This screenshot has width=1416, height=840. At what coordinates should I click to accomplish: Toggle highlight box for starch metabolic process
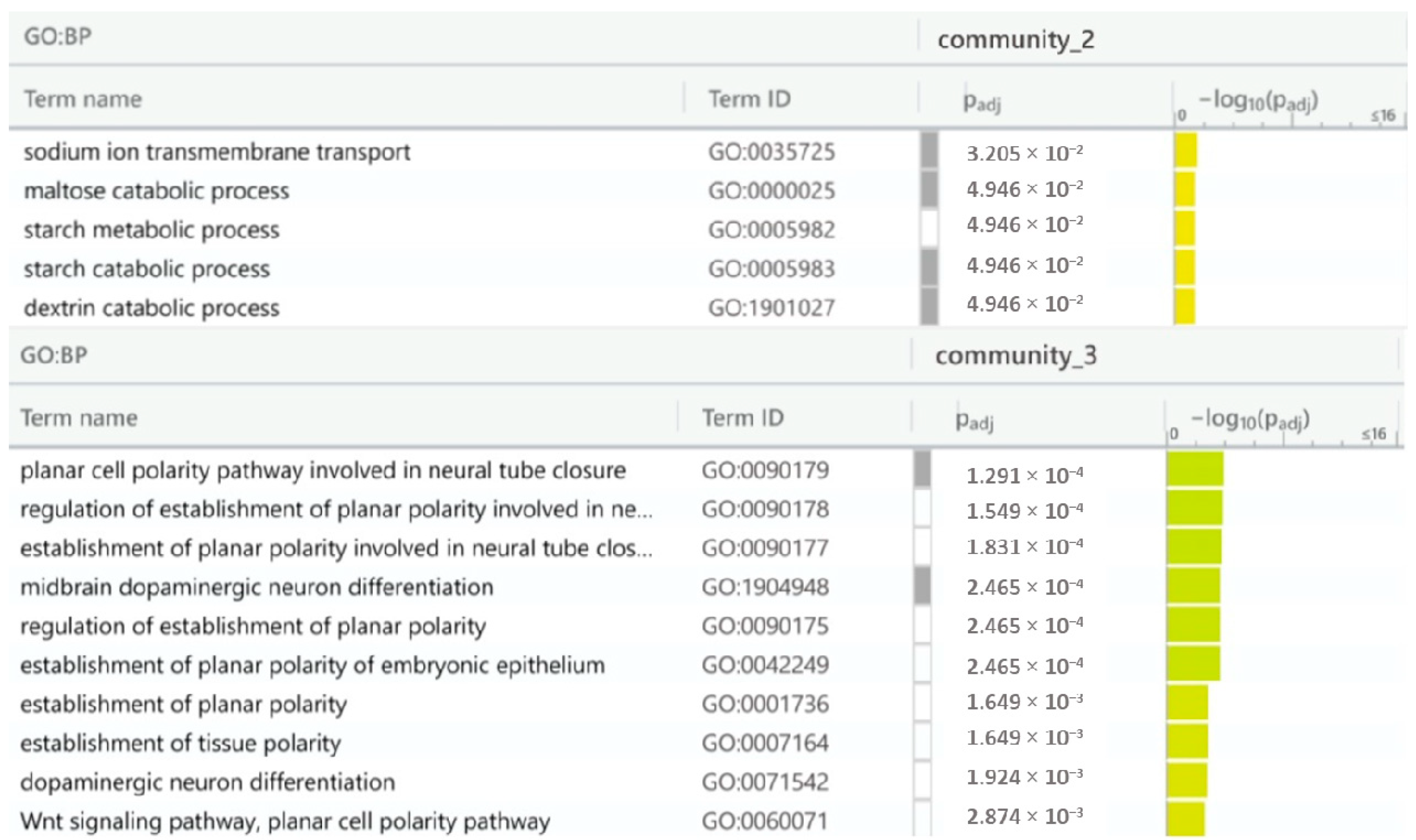point(928,229)
